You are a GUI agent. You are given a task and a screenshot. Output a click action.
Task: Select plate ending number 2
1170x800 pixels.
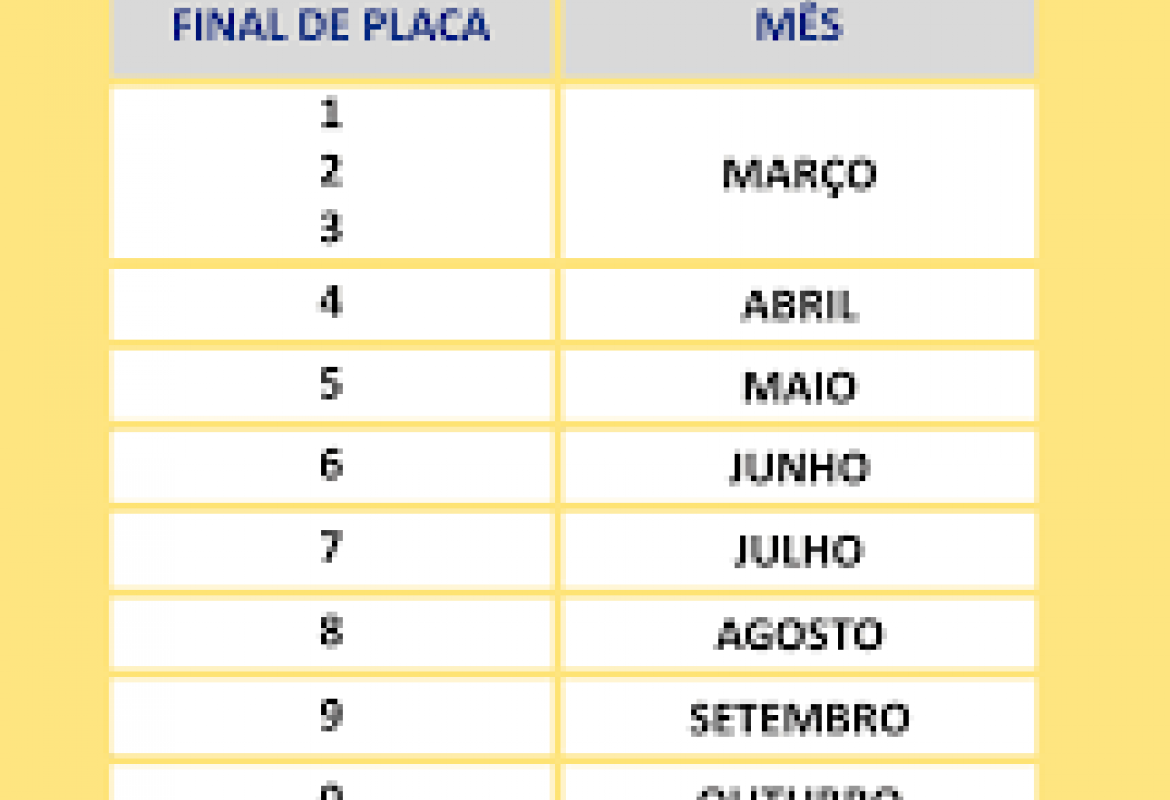click(331, 172)
